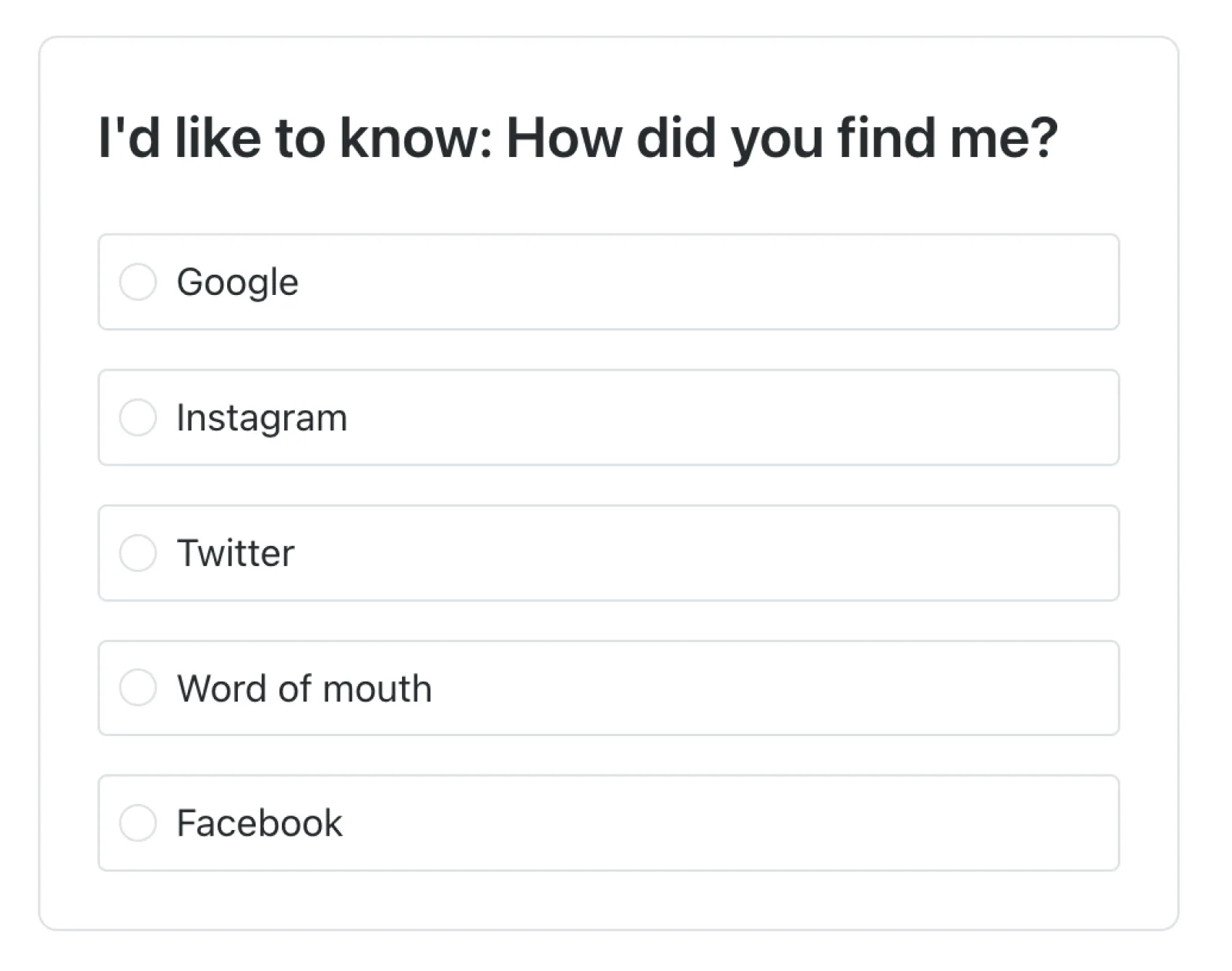
Task: Click the 'How did you find me?' heading
Action: coord(782,139)
